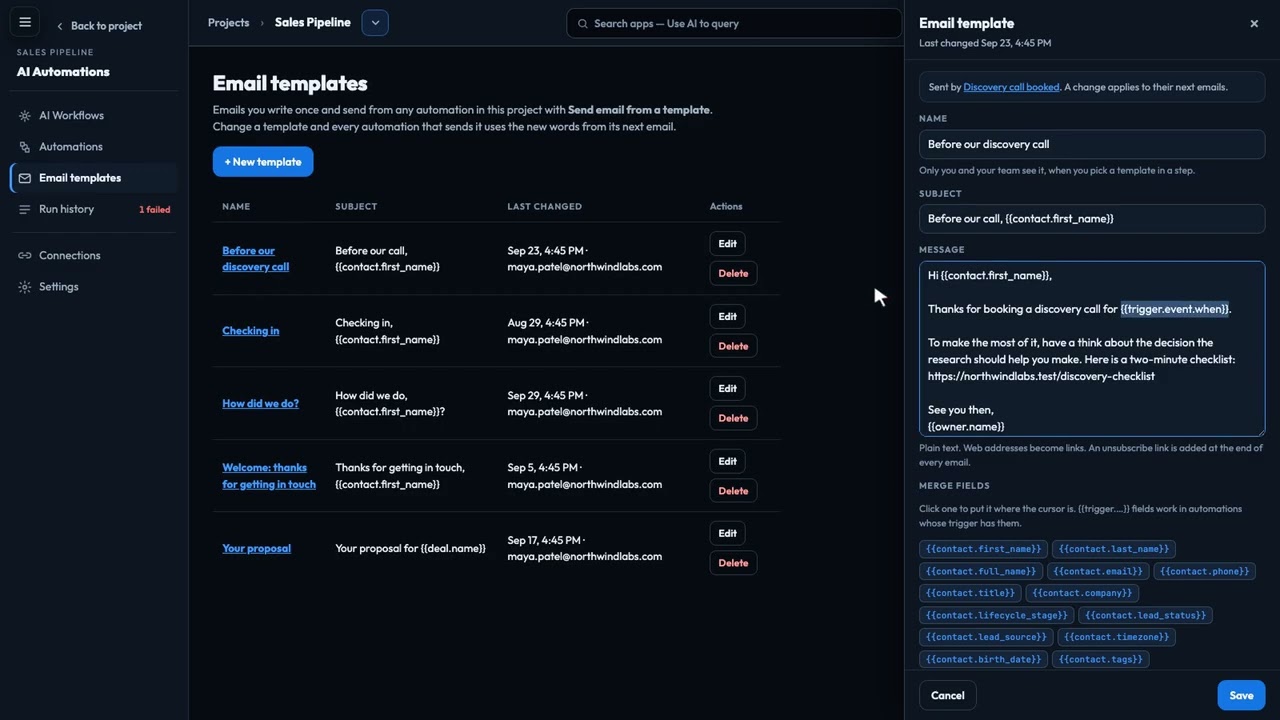Image resolution: width=1280 pixels, height=720 pixels.
Task: Click the Email templates envelope icon
Action: 25,178
